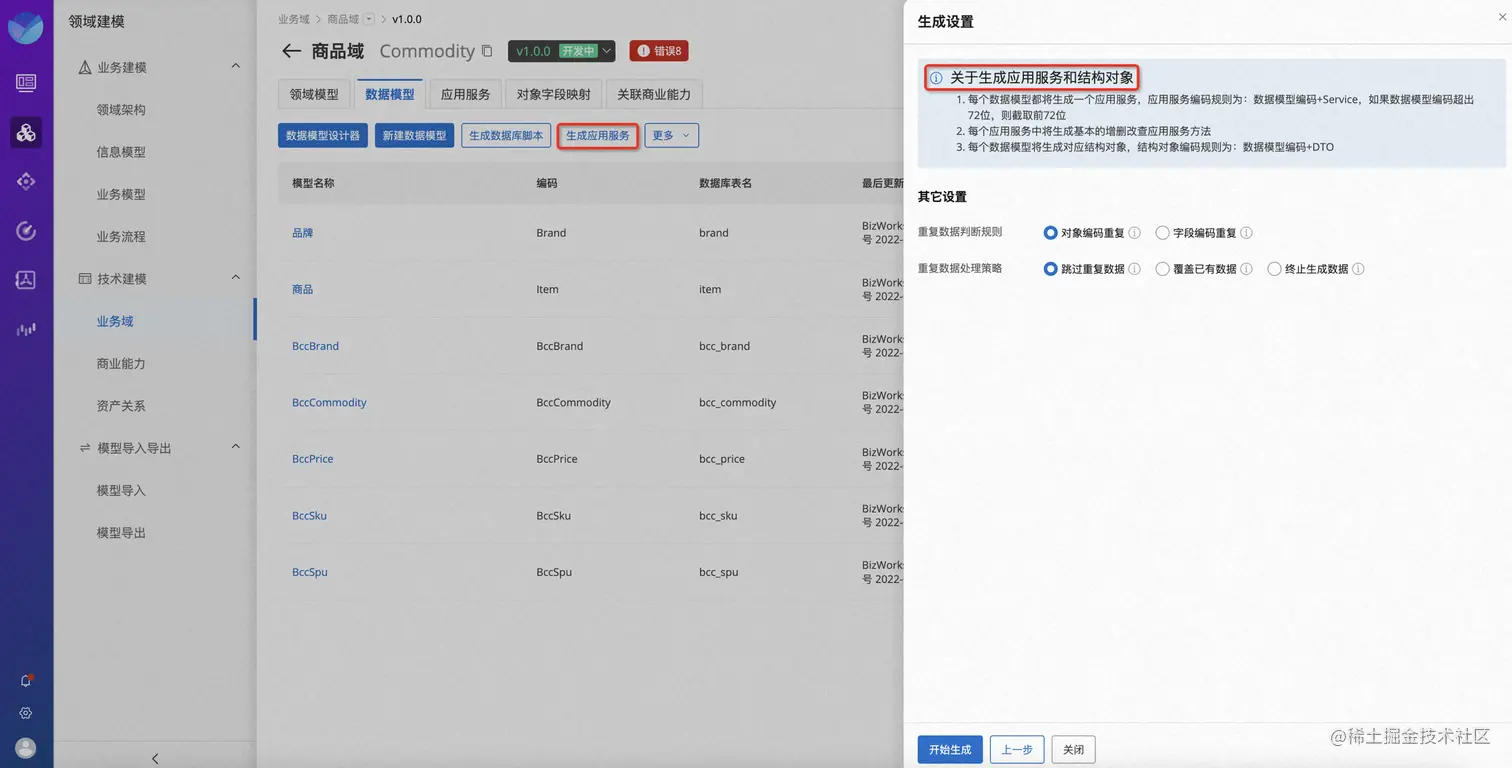
Task: Select the 字段编码重复 radio button
Action: pos(1162,233)
